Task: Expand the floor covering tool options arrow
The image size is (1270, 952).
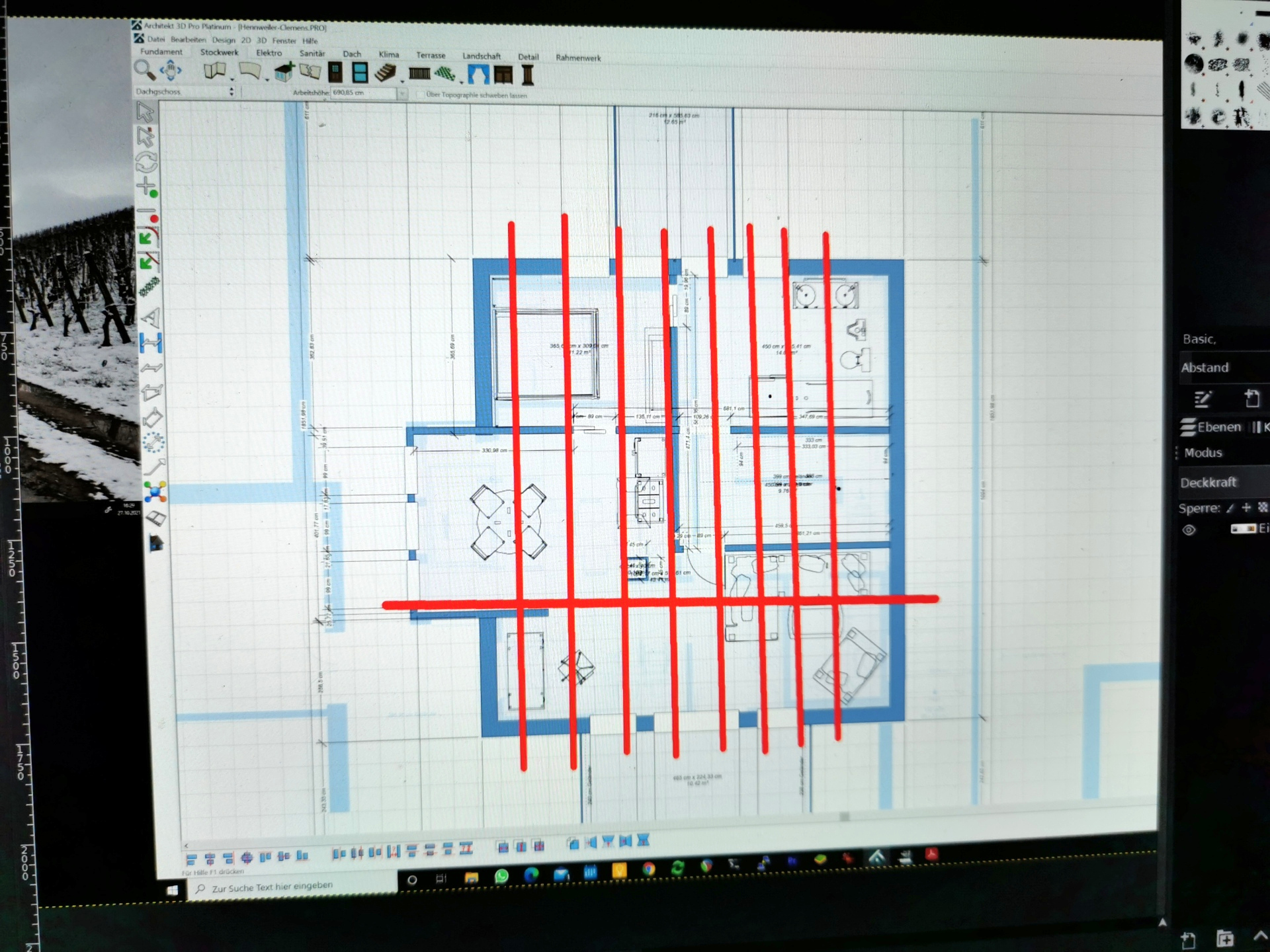Action: [x=462, y=83]
